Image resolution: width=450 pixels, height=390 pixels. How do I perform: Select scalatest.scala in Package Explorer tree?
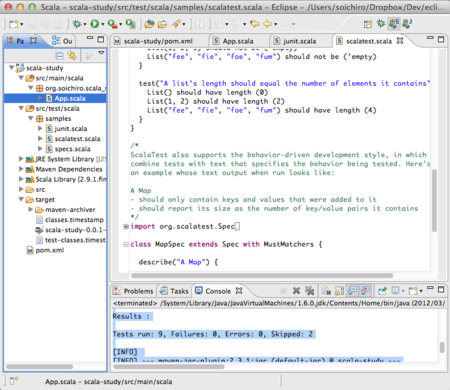click(73, 139)
